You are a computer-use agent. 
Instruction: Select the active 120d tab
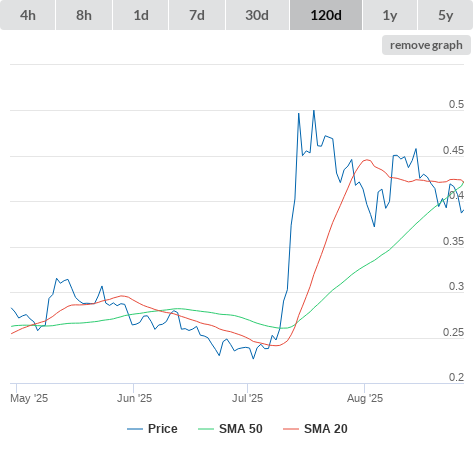coord(326,15)
